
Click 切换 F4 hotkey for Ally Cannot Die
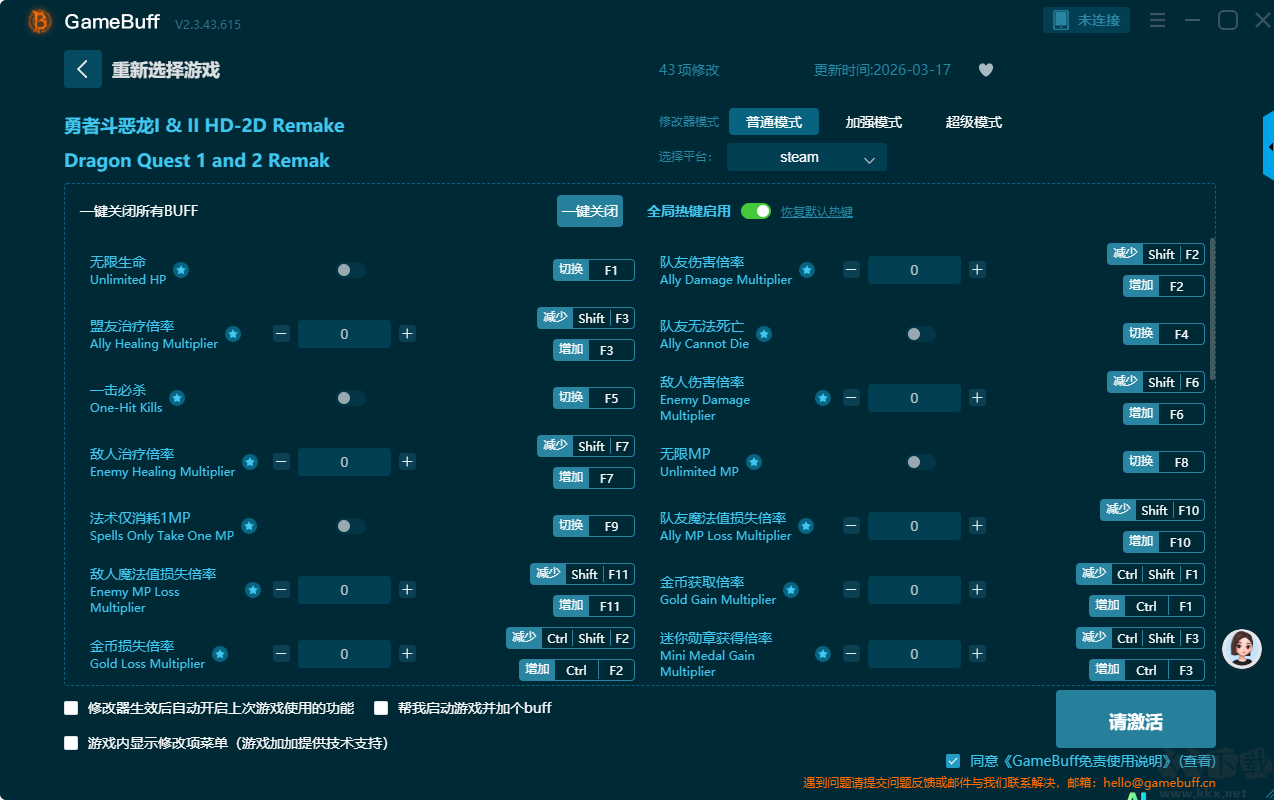click(x=1164, y=334)
